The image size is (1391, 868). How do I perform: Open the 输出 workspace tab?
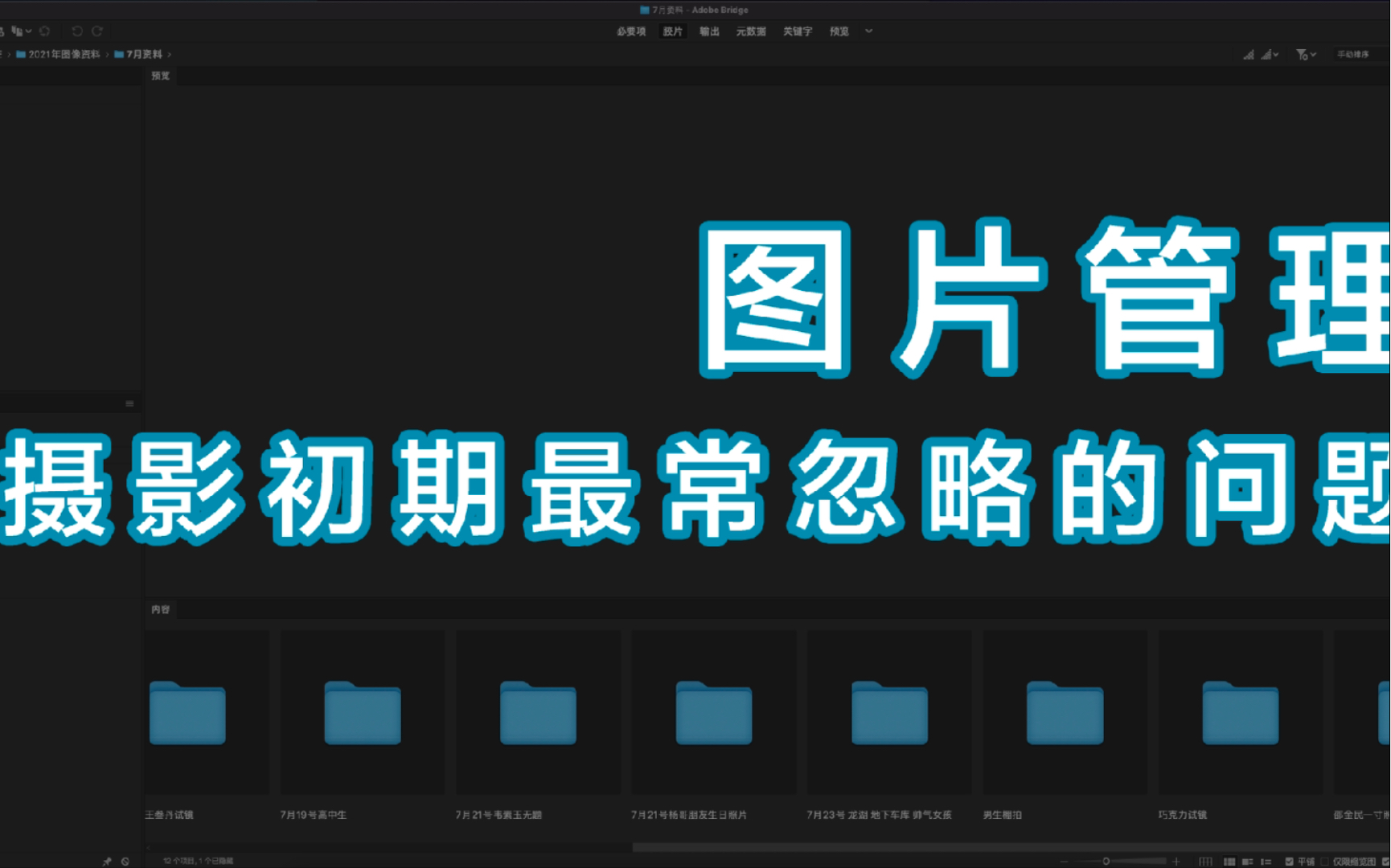709,31
